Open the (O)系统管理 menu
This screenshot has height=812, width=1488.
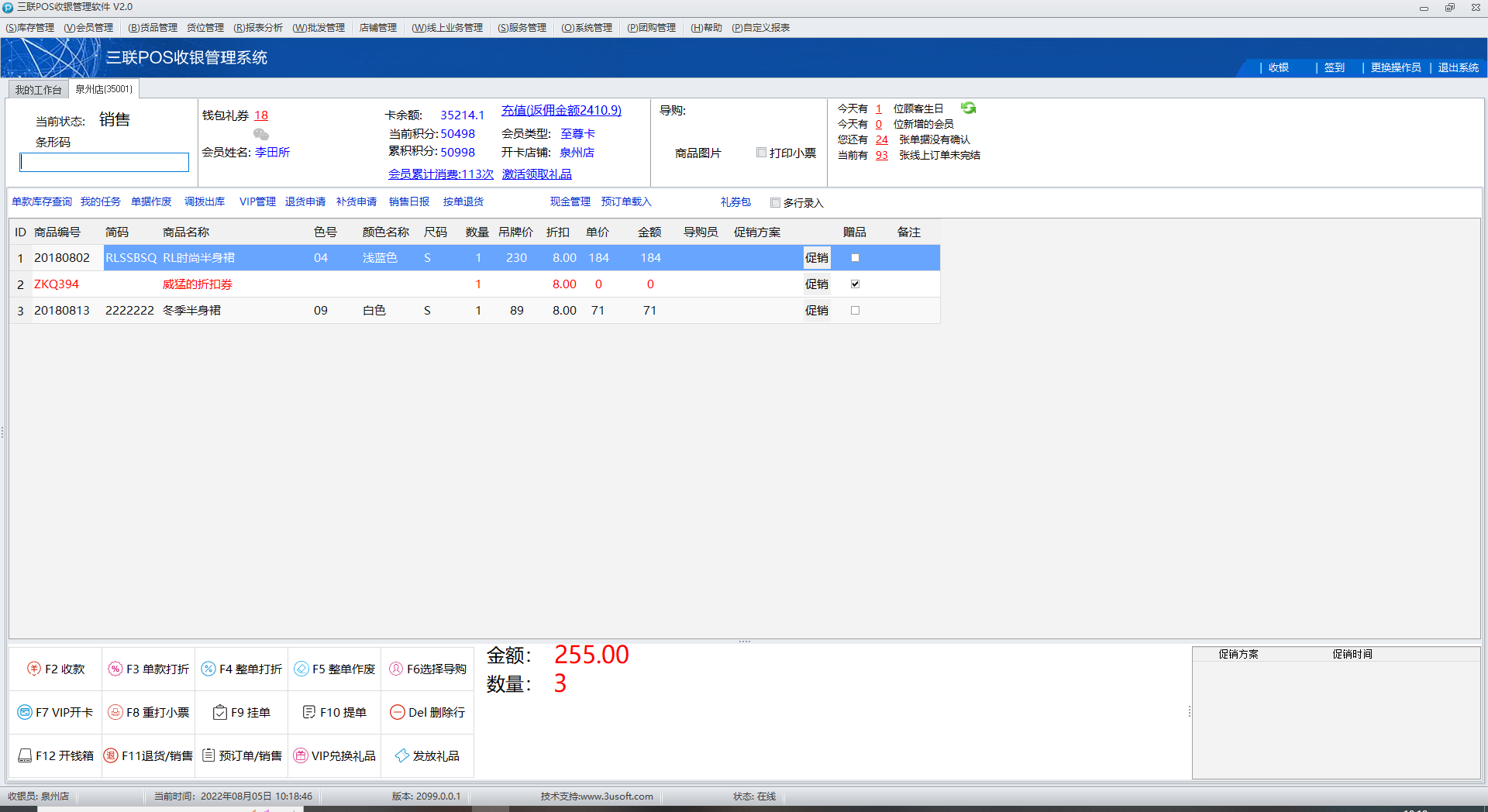[x=587, y=28]
